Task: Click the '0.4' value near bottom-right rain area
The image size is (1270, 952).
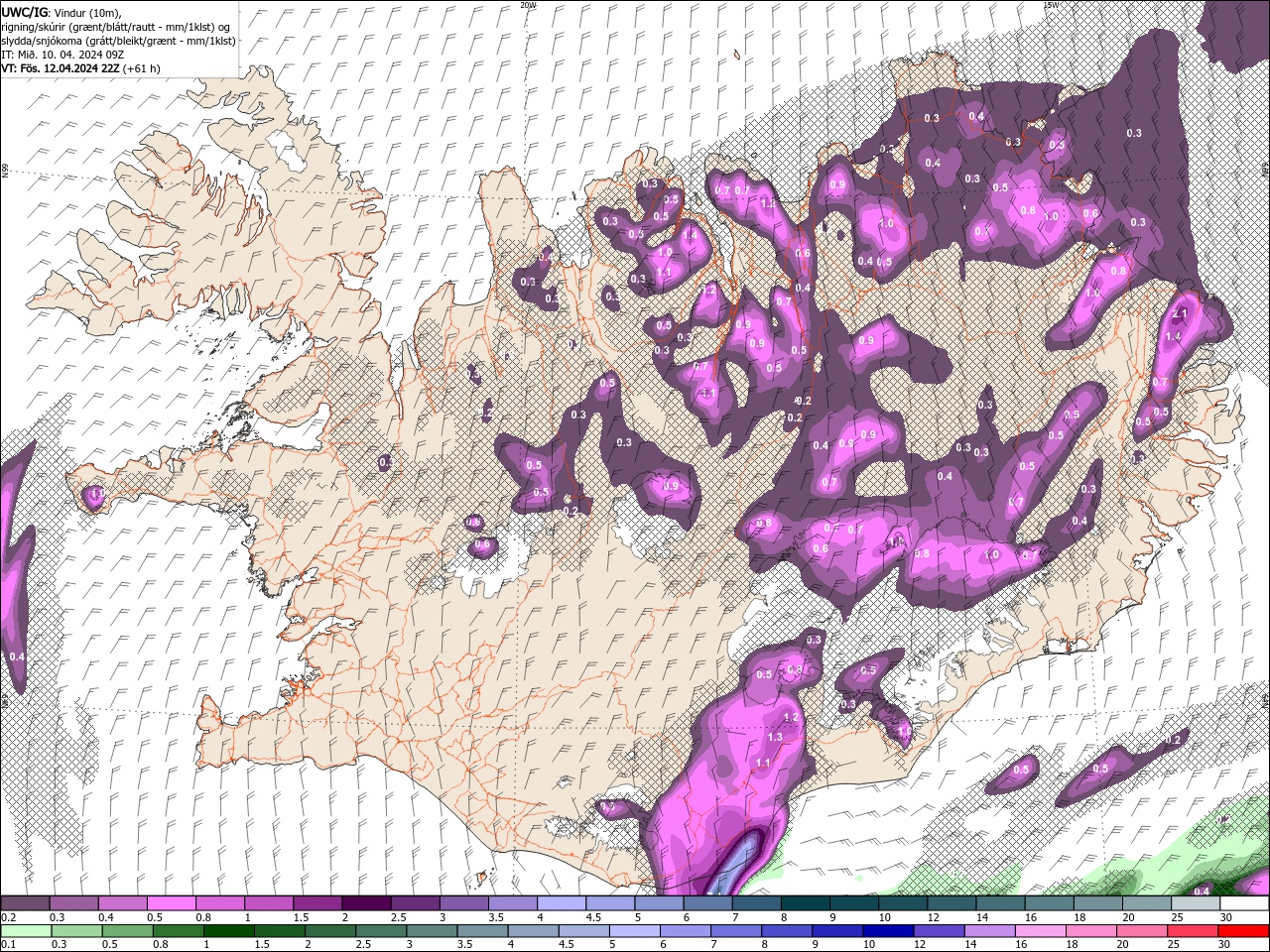Action: point(1202,892)
